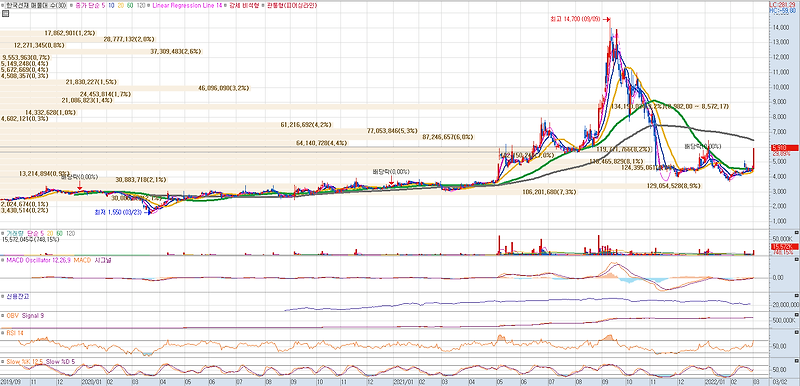
Task: Click the 2021/01 date axis label
Action: 403,381
